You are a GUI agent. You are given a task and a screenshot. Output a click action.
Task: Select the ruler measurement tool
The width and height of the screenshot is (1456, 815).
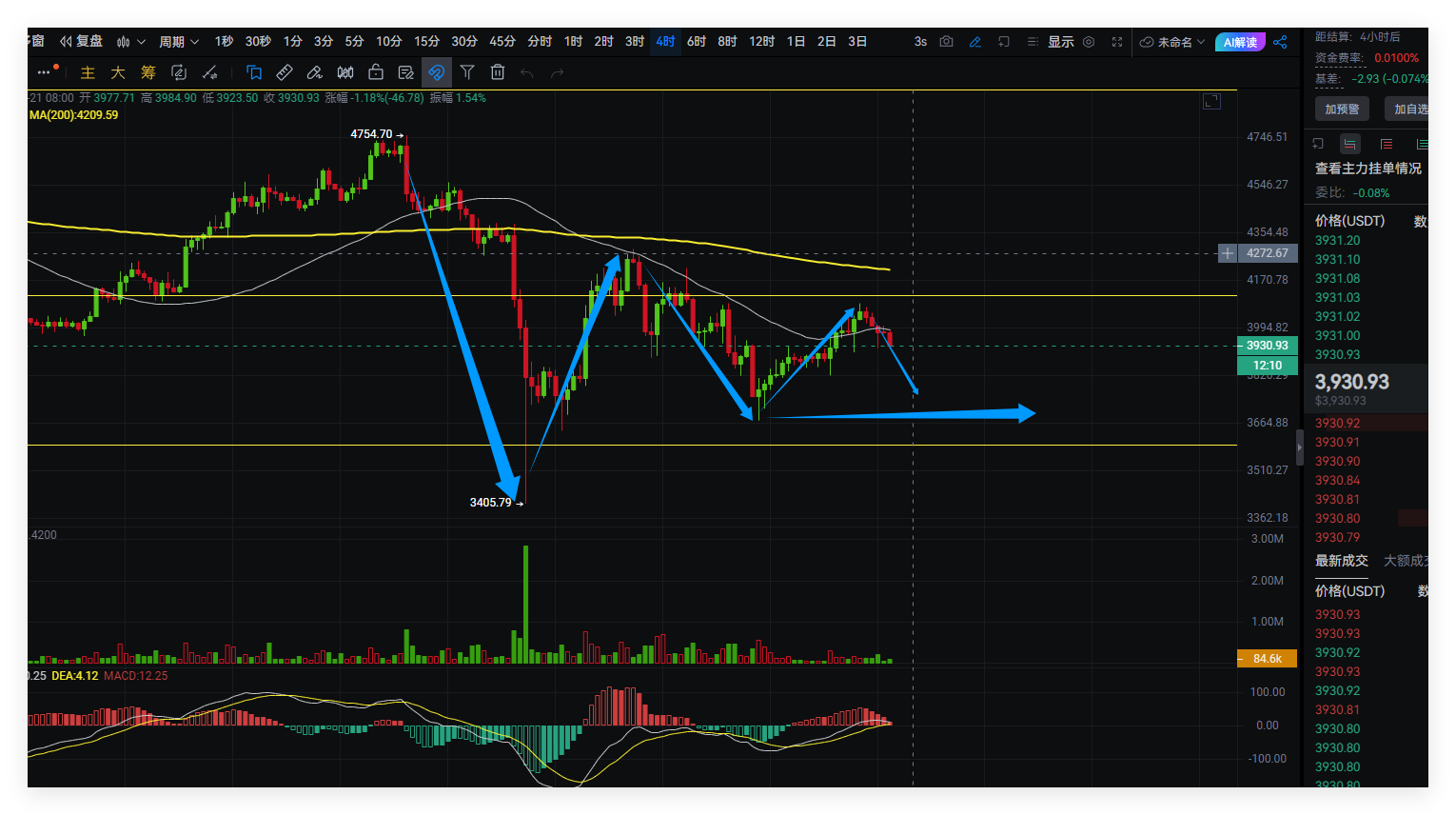click(285, 72)
